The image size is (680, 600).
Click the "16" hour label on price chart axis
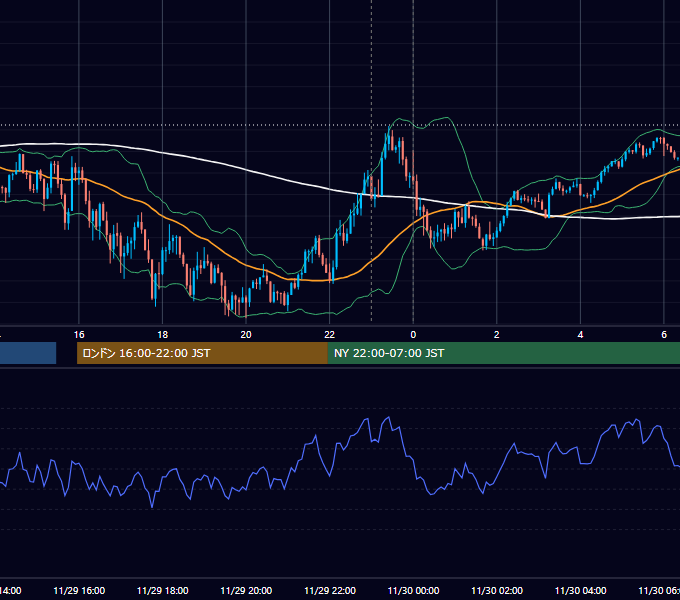tap(79, 335)
